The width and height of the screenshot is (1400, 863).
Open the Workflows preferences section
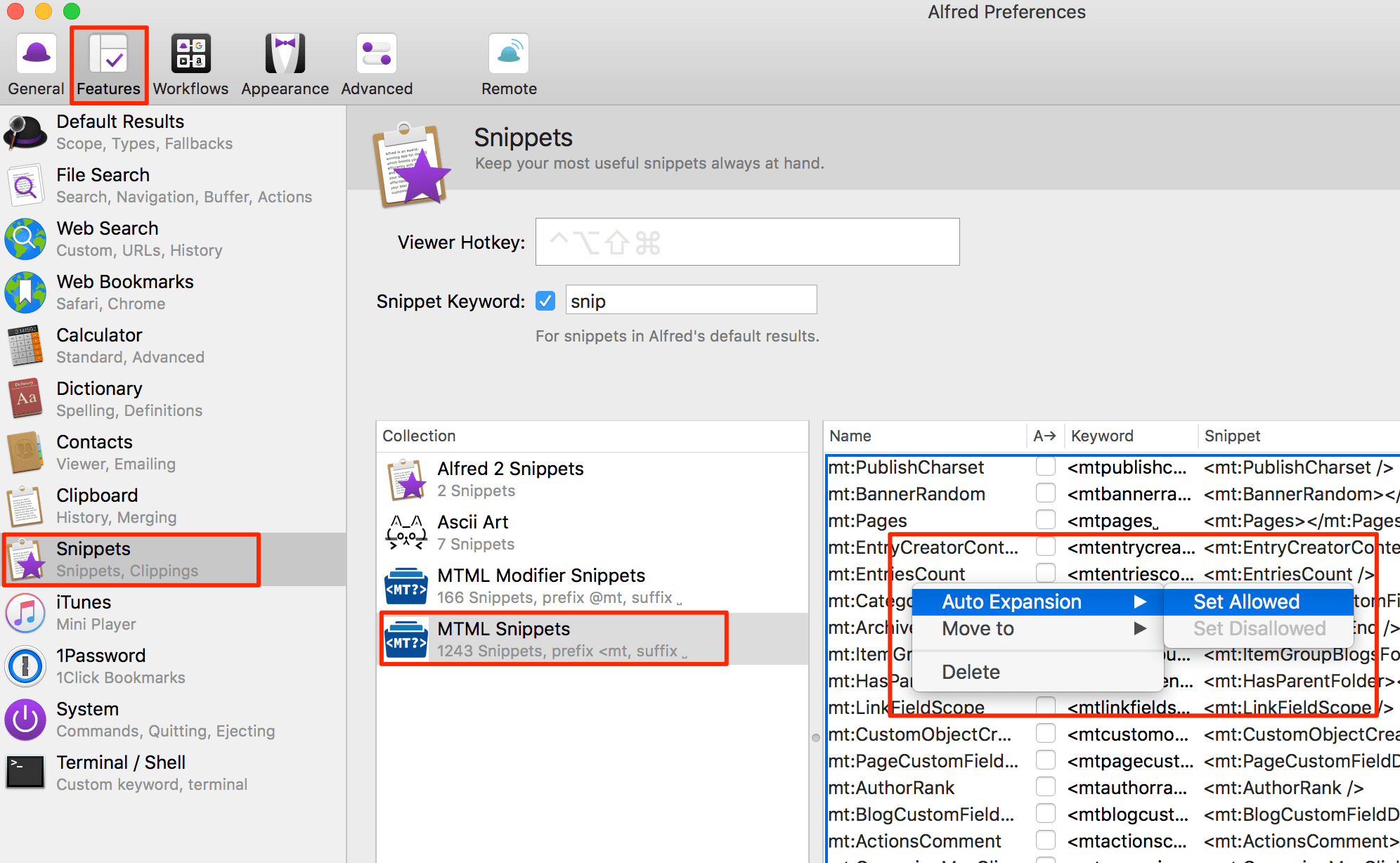pos(190,63)
